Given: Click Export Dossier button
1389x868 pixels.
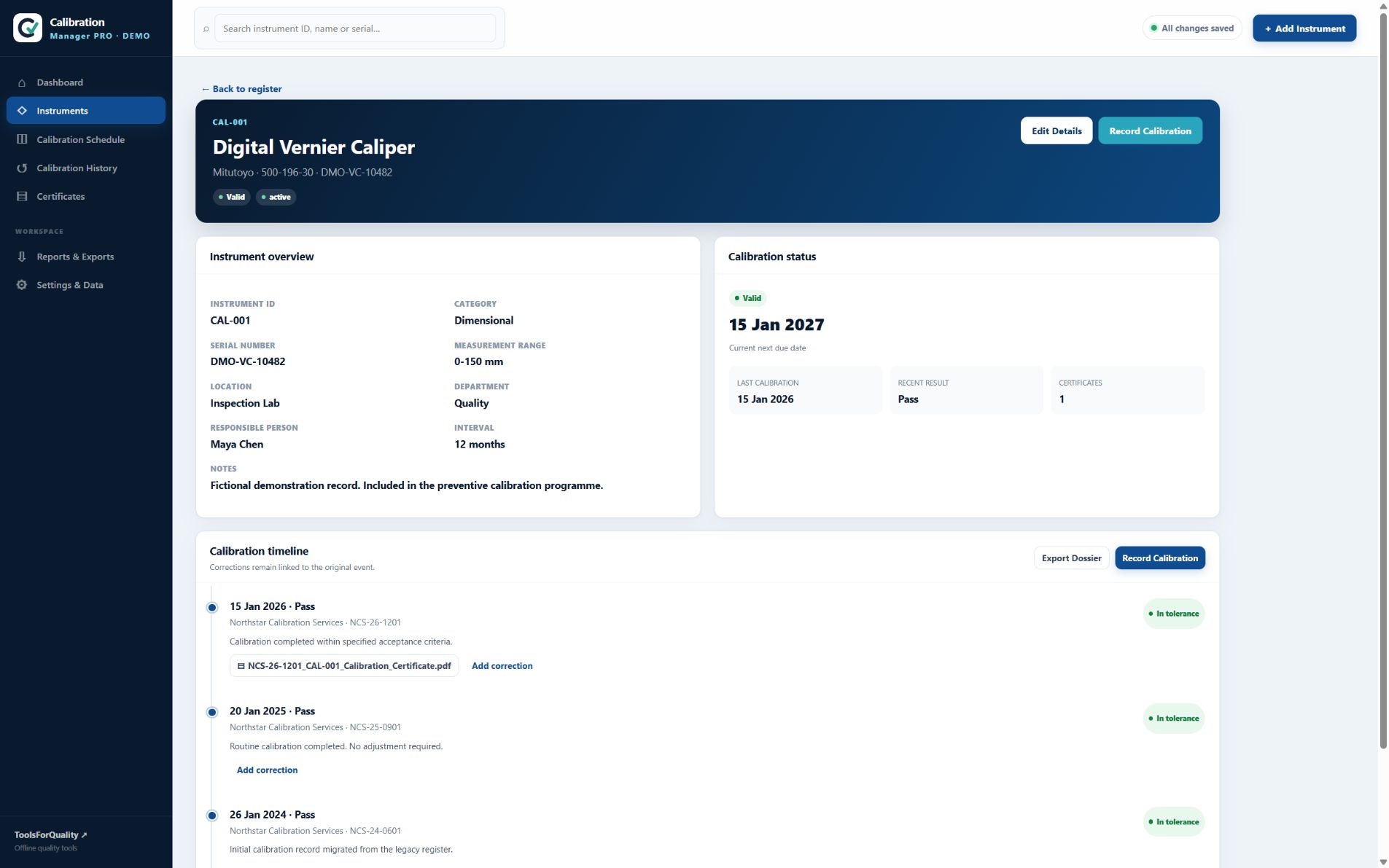Looking at the screenshot, I should pos(1071,558).
